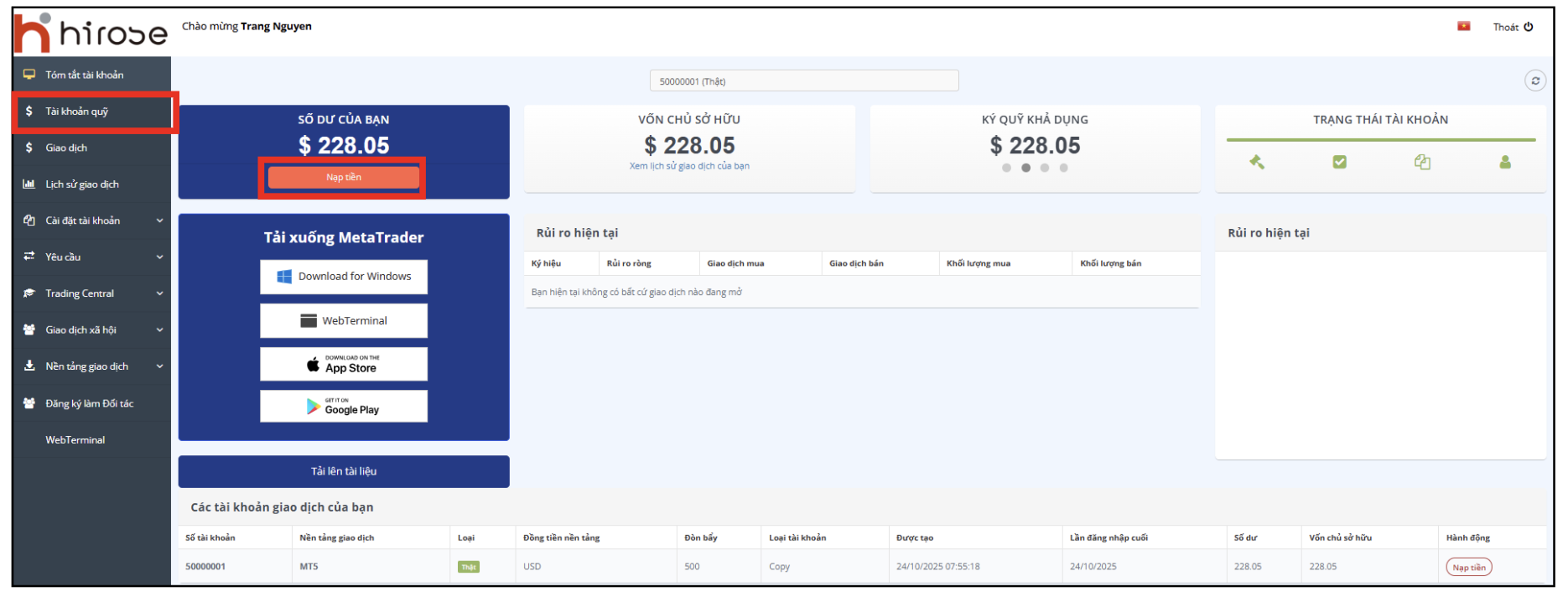Click the user profile status icon

pyautogui.click(x=1504, y=162)
